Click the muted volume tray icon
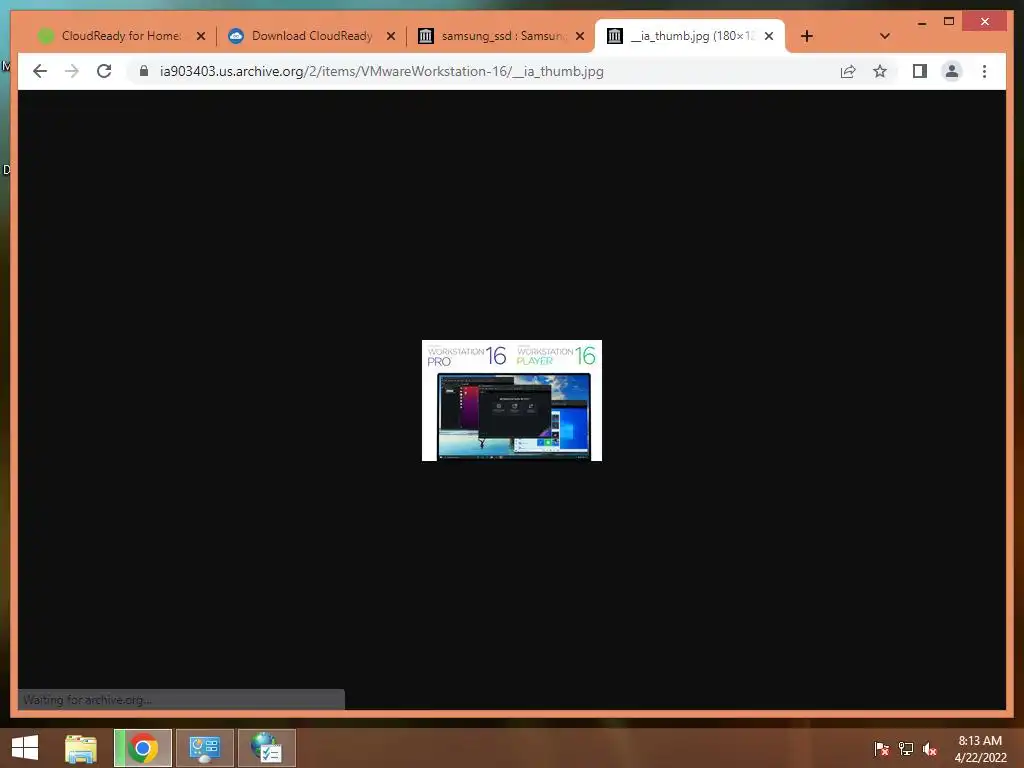This screenshot has width=1024, height=768. (x=930, y=749)
